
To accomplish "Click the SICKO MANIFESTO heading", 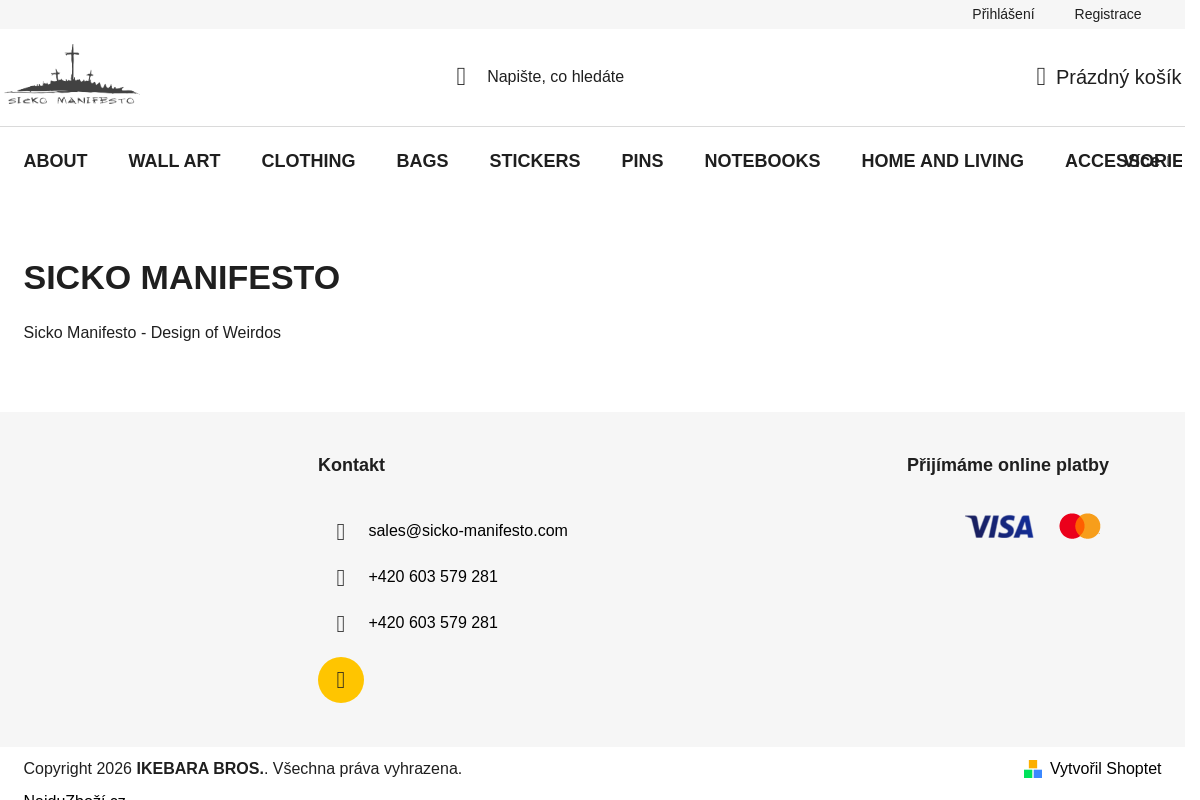I will (x=182, y=277).
